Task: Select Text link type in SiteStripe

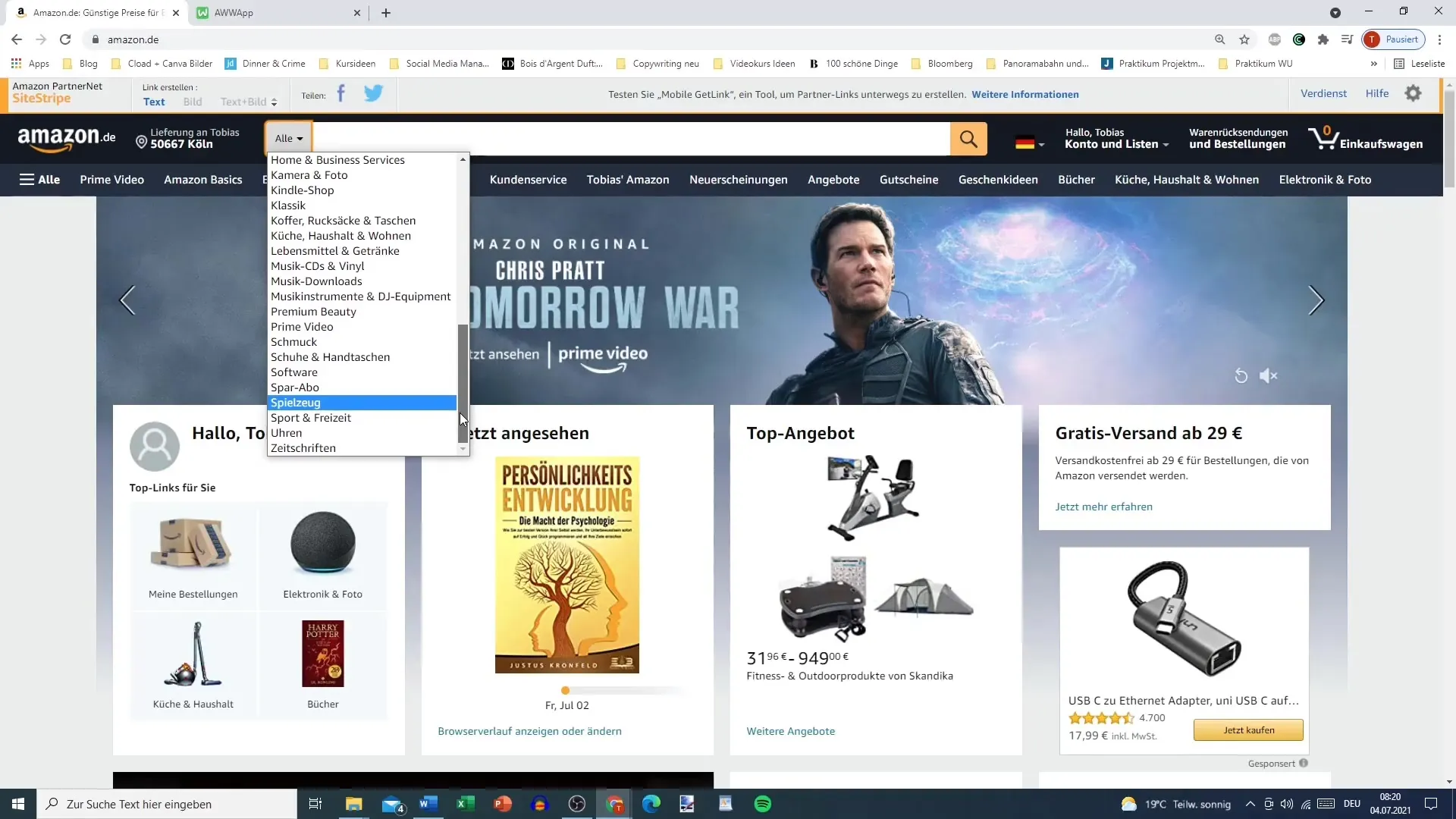Action: pos(154,102)
